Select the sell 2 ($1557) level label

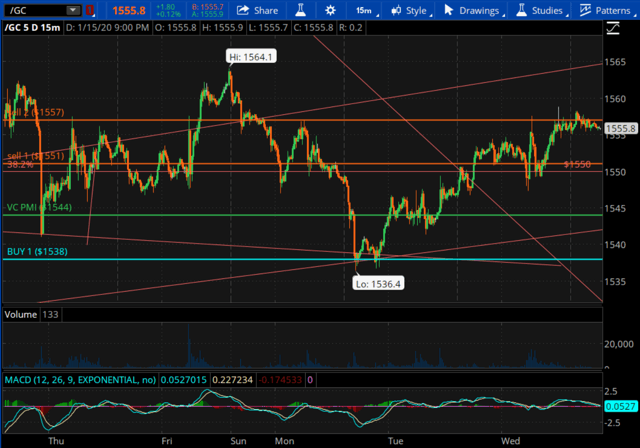pos(36,112)
